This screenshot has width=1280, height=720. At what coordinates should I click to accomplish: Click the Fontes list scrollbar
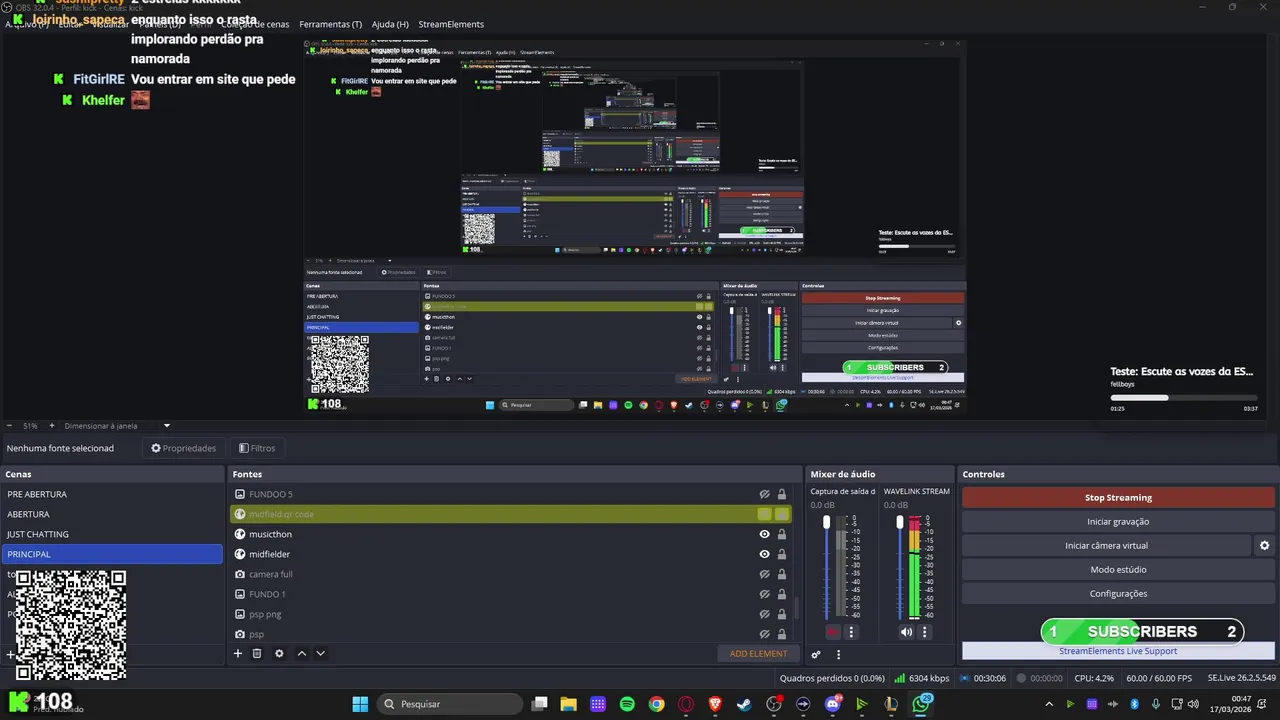(x=797, y=607)
